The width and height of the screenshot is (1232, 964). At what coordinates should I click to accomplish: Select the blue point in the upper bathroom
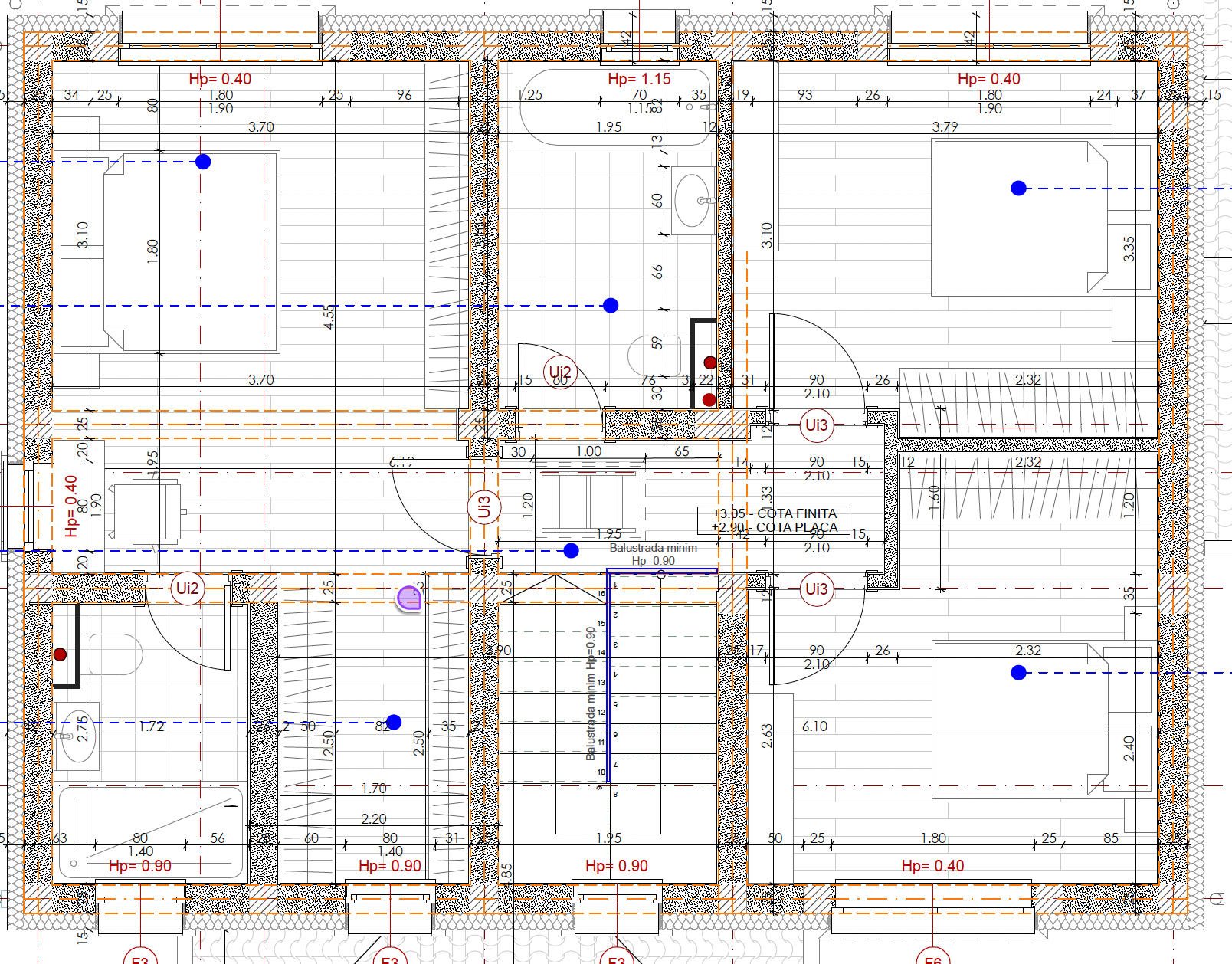(611, 306)
